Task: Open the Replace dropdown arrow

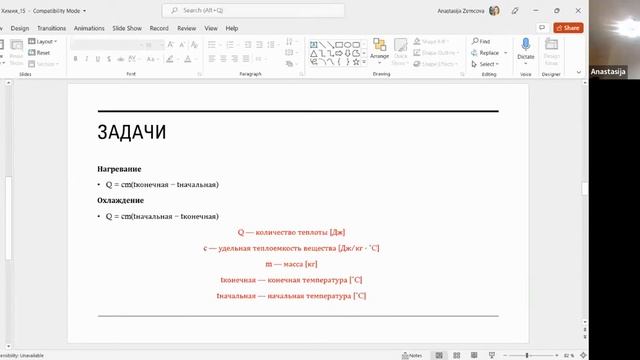Action: click(506, 53)
